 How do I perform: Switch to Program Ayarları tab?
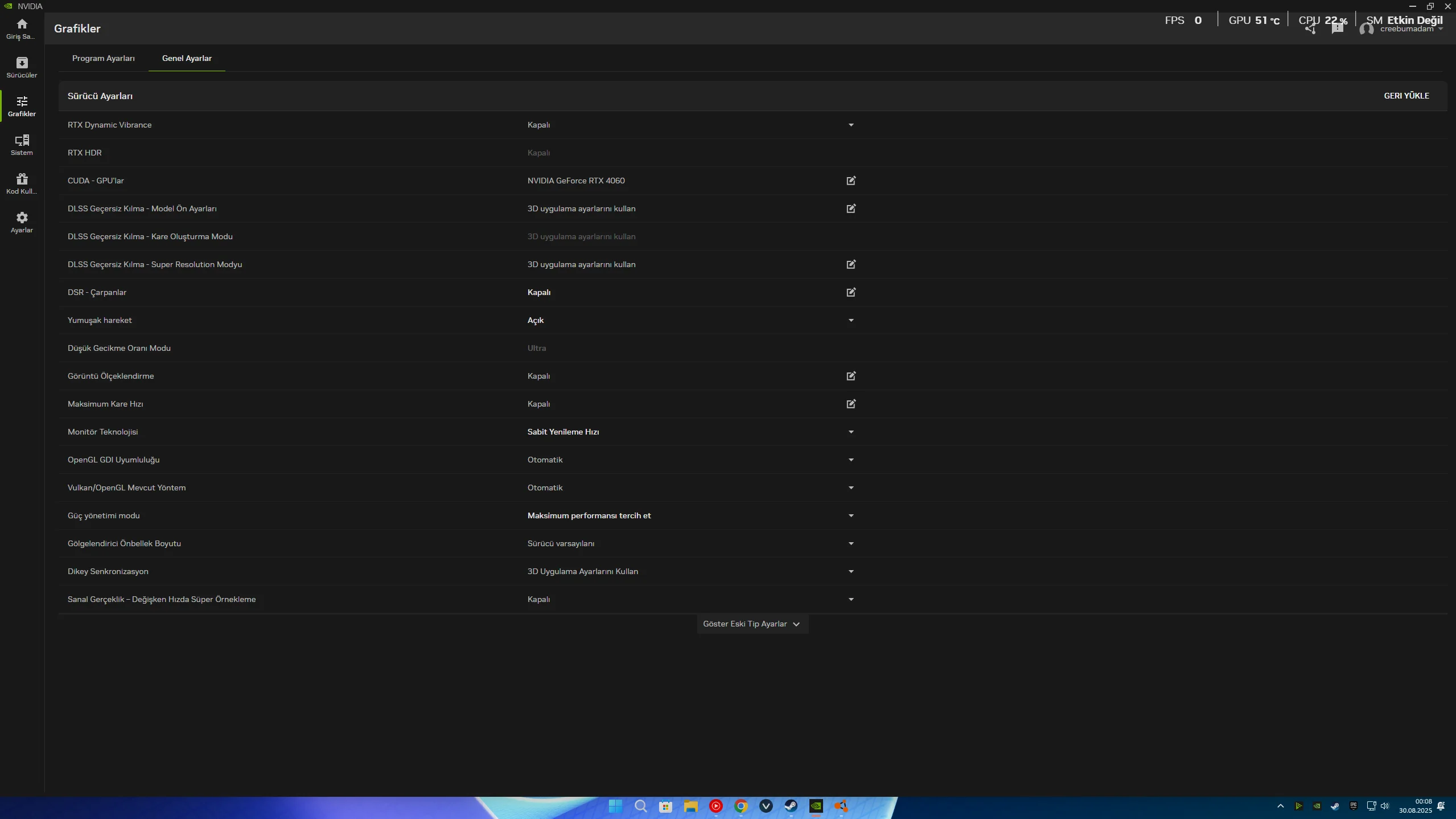pyautogui.click(x=104, y=58)
